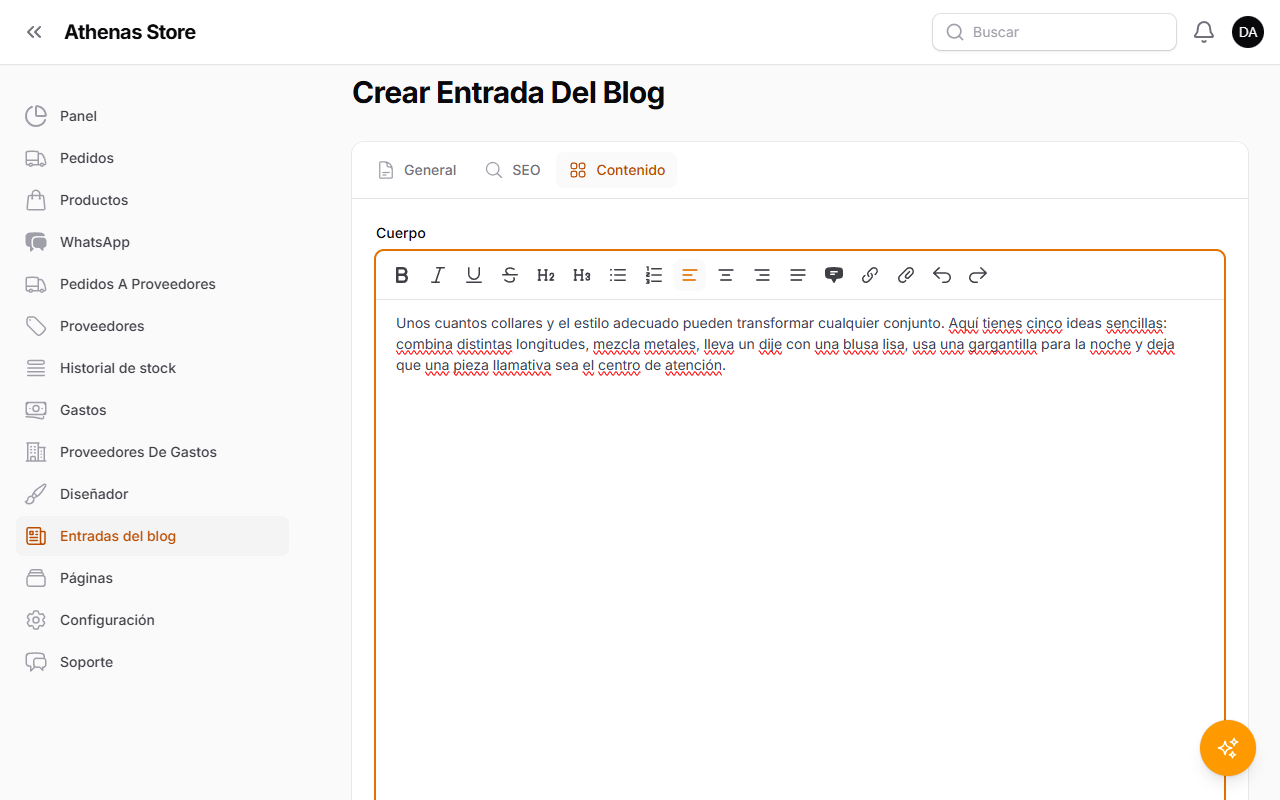Apply strikethrough formatting in the editor

pos(510,275)
